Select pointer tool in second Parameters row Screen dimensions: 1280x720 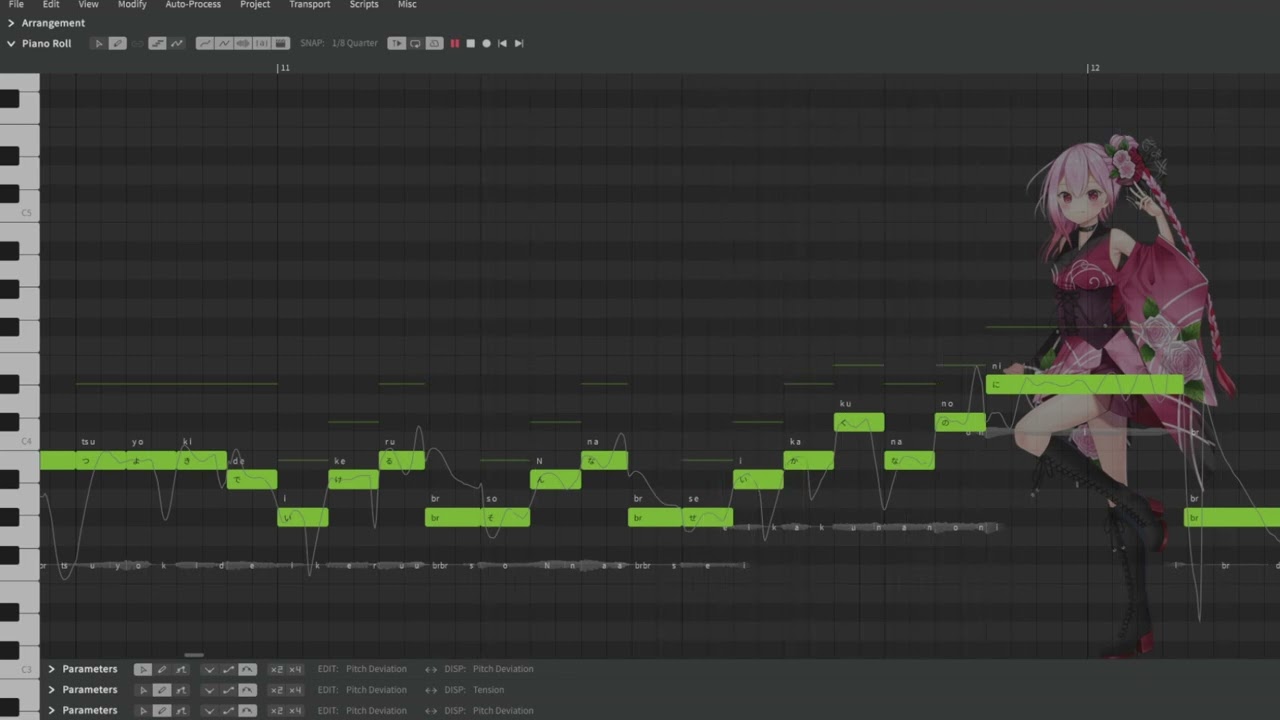[143, 690]
